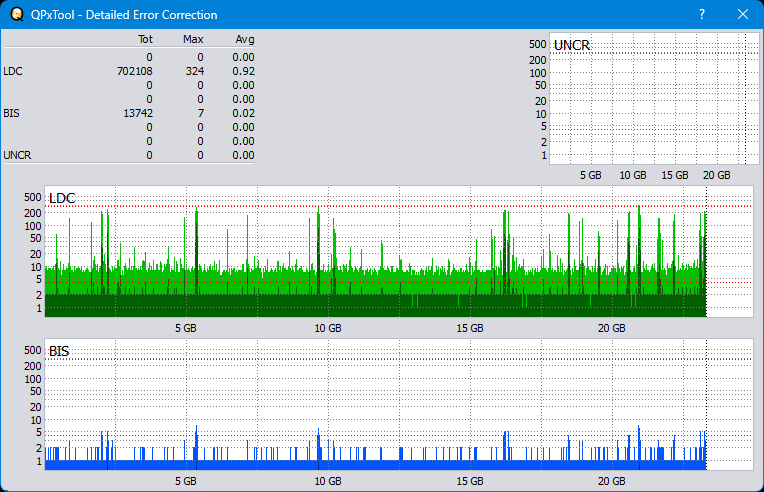Click the Max column header
Screen dimensions: 764x492
pos(193,39)
